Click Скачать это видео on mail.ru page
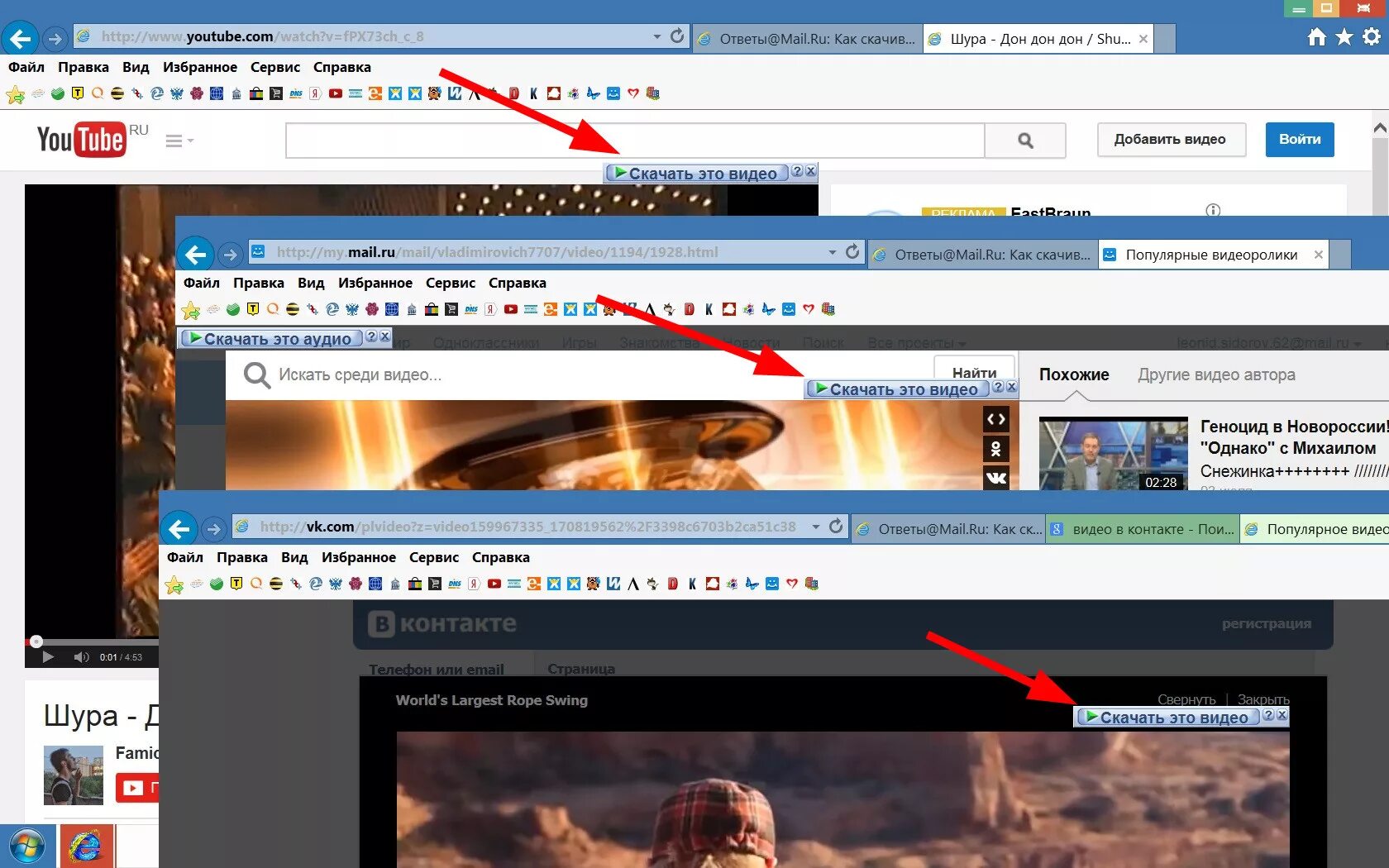 (x=898, y=389)
